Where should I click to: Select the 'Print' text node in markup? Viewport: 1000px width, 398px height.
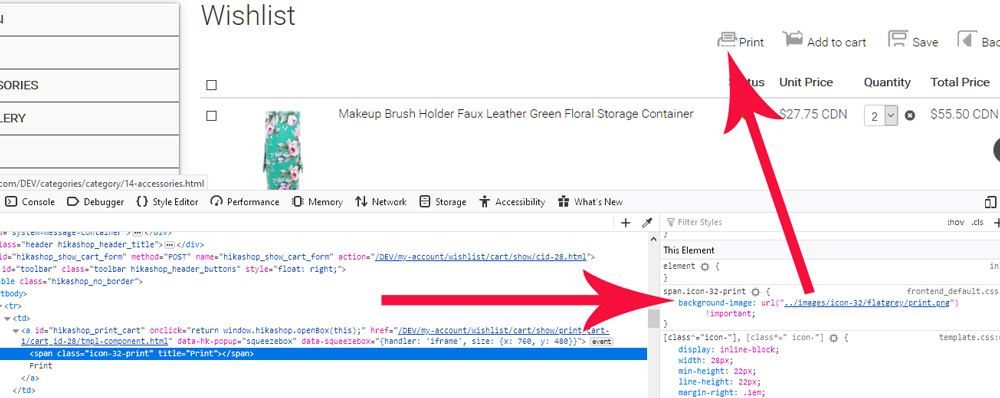tap(41, 366)
